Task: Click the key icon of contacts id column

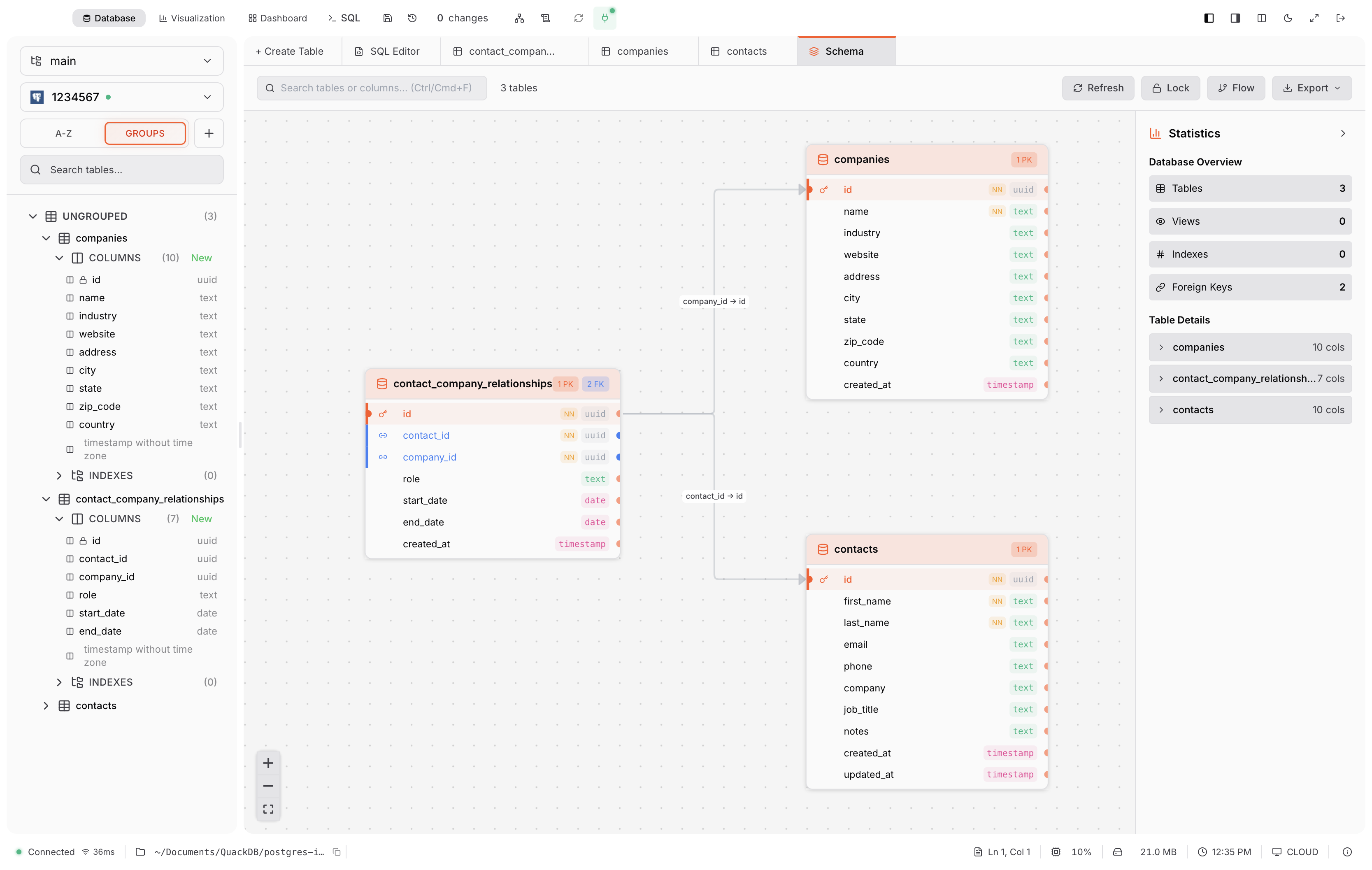Action: tap(823, 579)
